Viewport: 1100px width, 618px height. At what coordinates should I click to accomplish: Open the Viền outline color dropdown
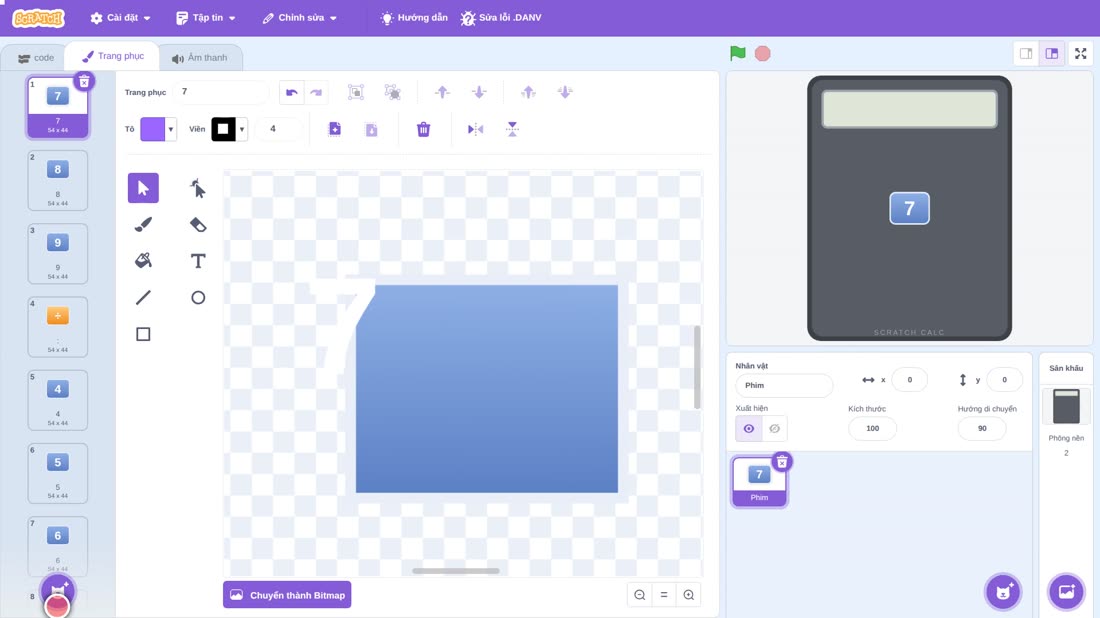click(x=229, y=129)
